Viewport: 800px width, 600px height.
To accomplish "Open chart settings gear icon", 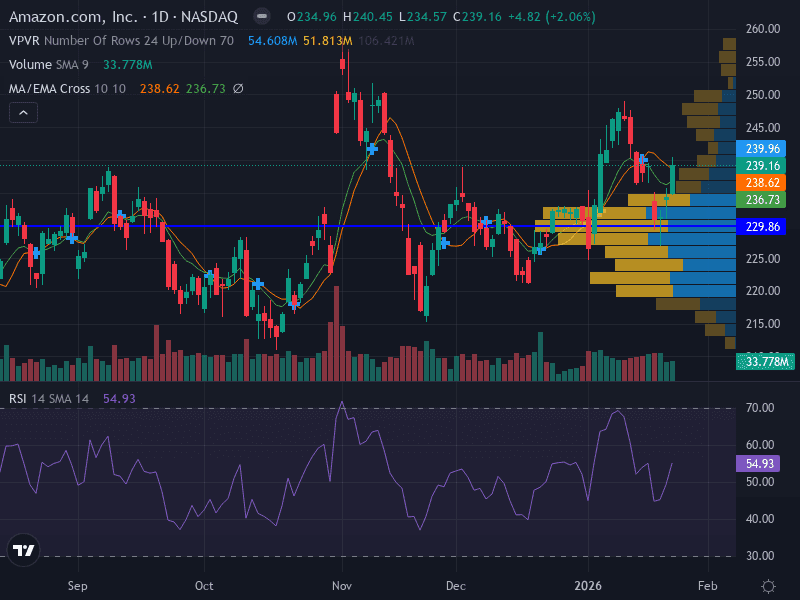I will (x=768, y=586).
